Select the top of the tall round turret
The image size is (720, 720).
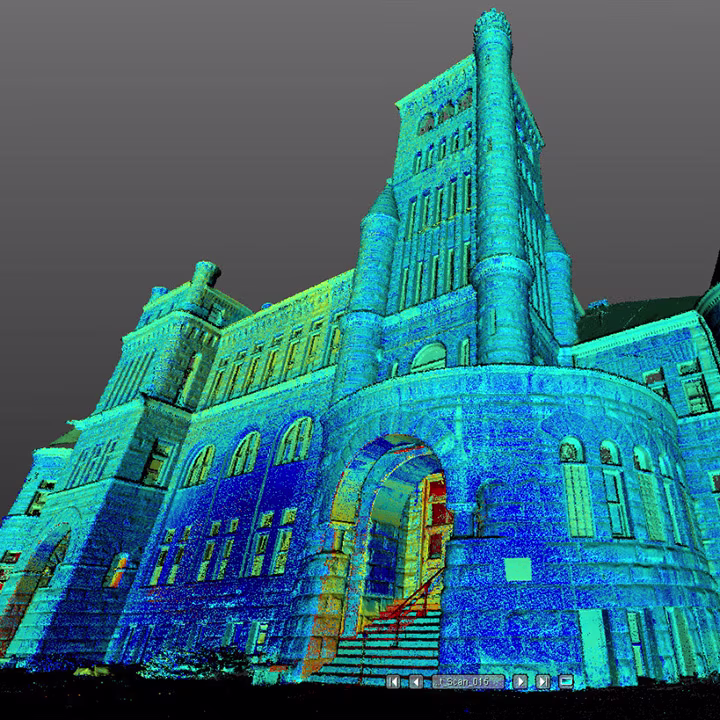pyautogui.click(x=492, y=25)
